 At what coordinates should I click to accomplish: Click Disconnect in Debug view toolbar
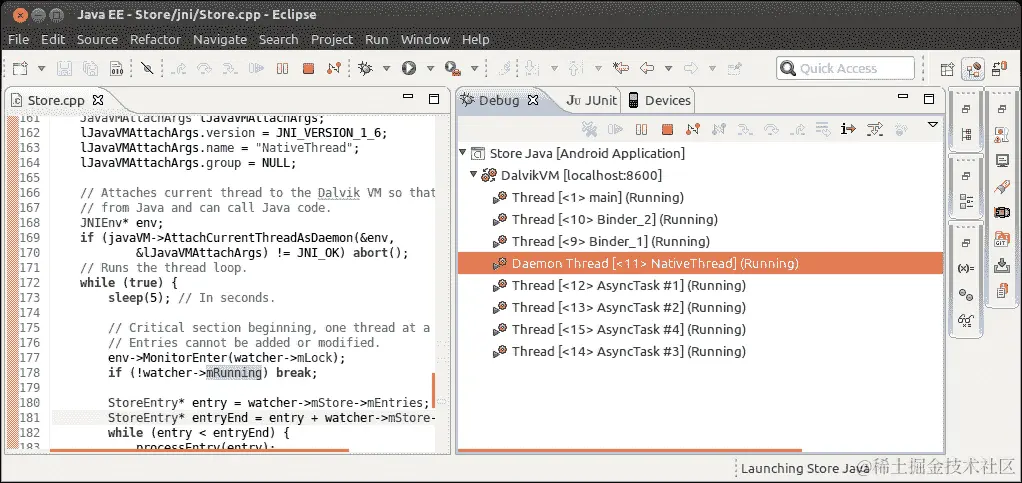693,129
